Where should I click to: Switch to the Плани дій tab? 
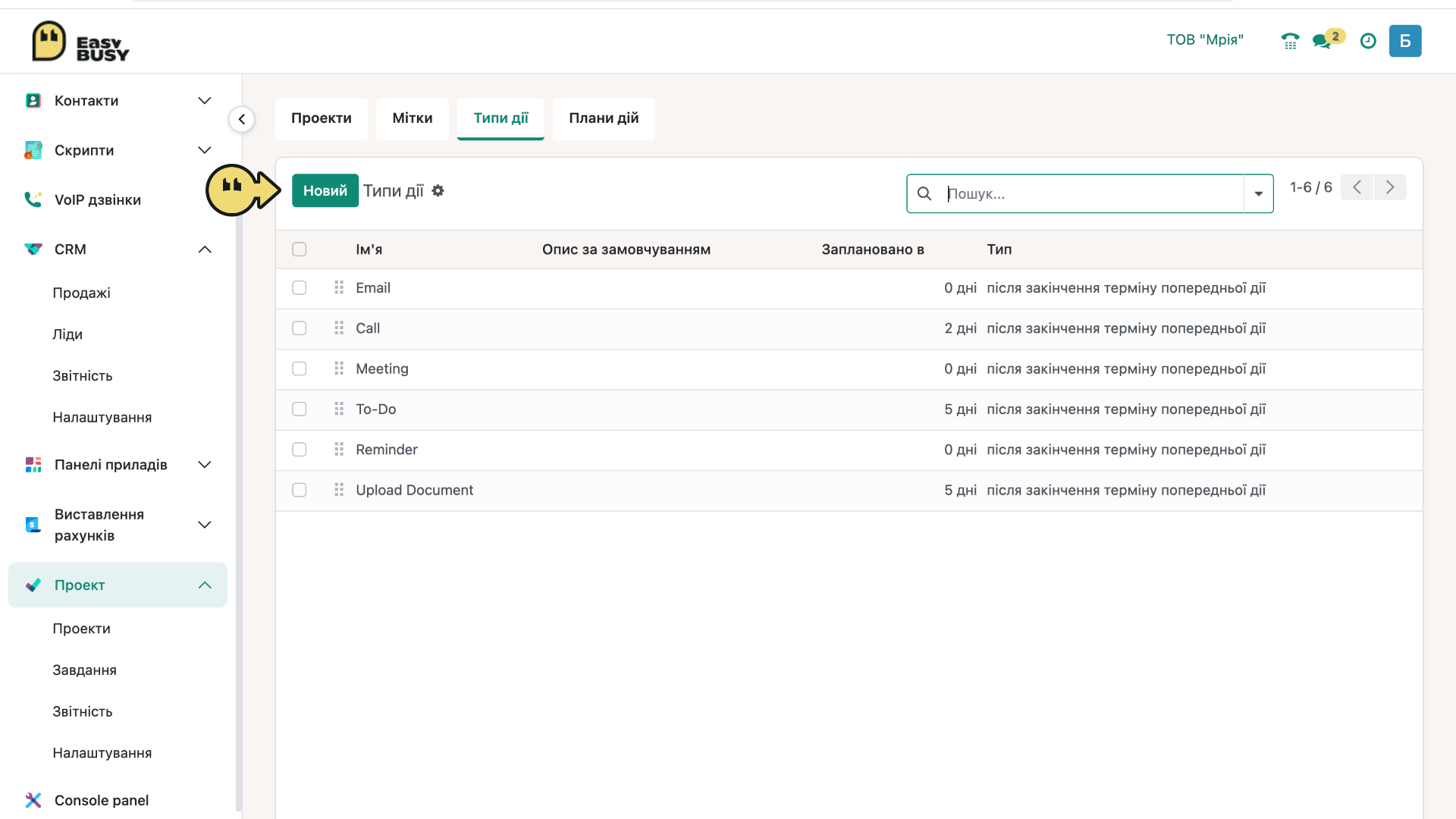pos(604,118)
